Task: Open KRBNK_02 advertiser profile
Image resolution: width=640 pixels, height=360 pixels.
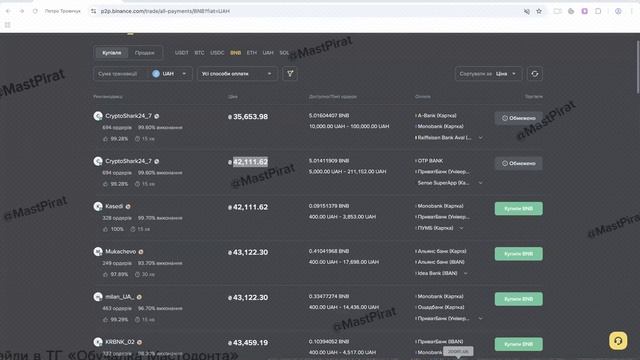Action: tap(120, 342)
